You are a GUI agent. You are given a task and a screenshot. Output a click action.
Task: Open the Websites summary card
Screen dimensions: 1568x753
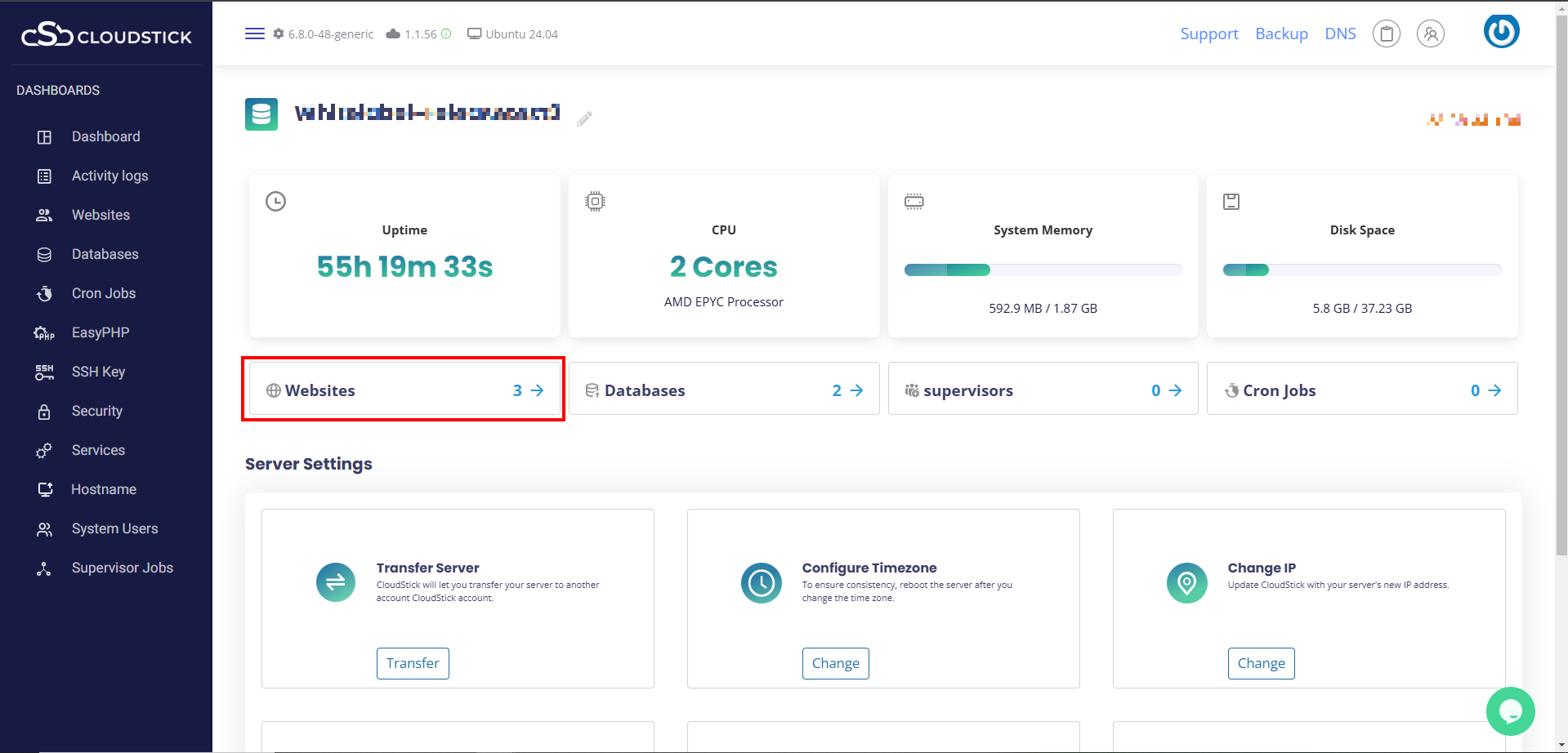click(404, 390)
